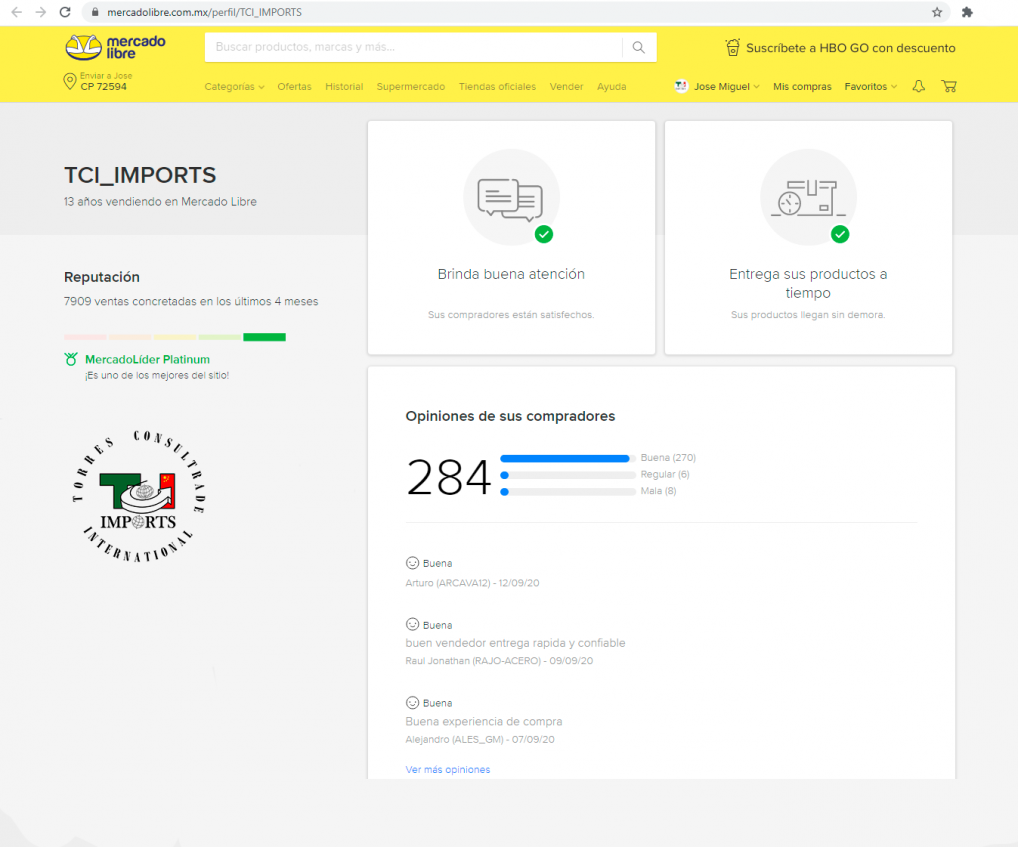This screenshot has height=847, width=1018.
Task: Click Jose Miguel profile avatar
Action: point(681,86)
